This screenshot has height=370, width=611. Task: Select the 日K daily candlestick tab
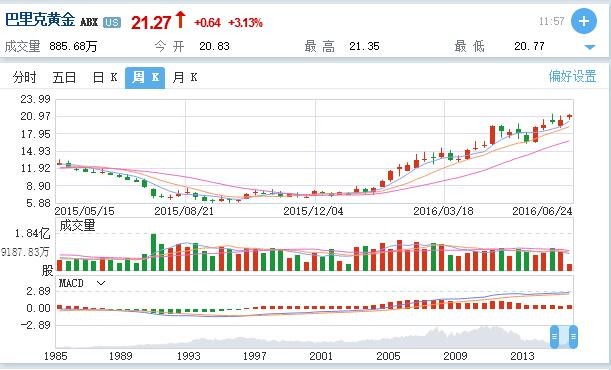[105, 78]
